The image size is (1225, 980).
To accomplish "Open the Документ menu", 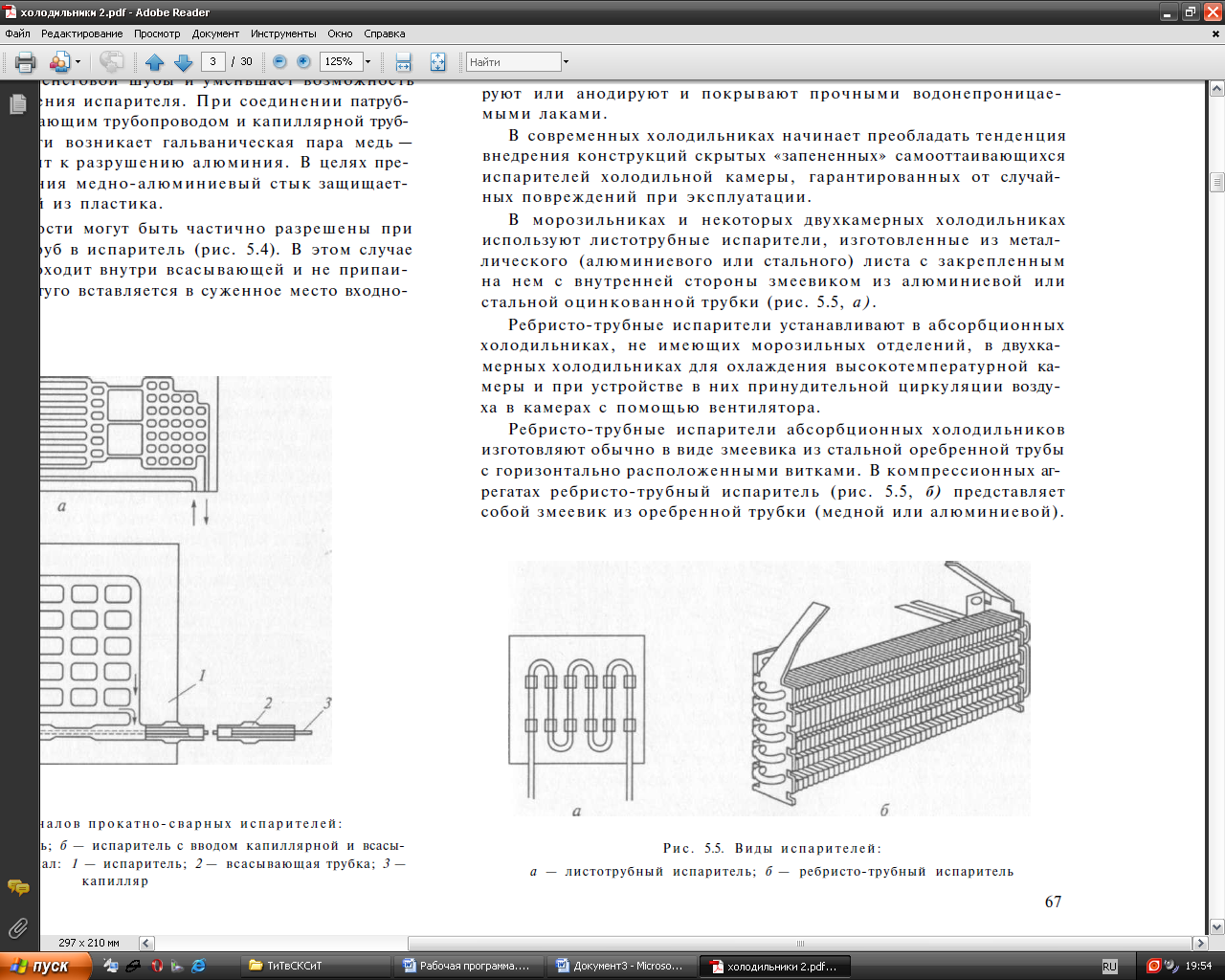I will (x=215, y=33).
